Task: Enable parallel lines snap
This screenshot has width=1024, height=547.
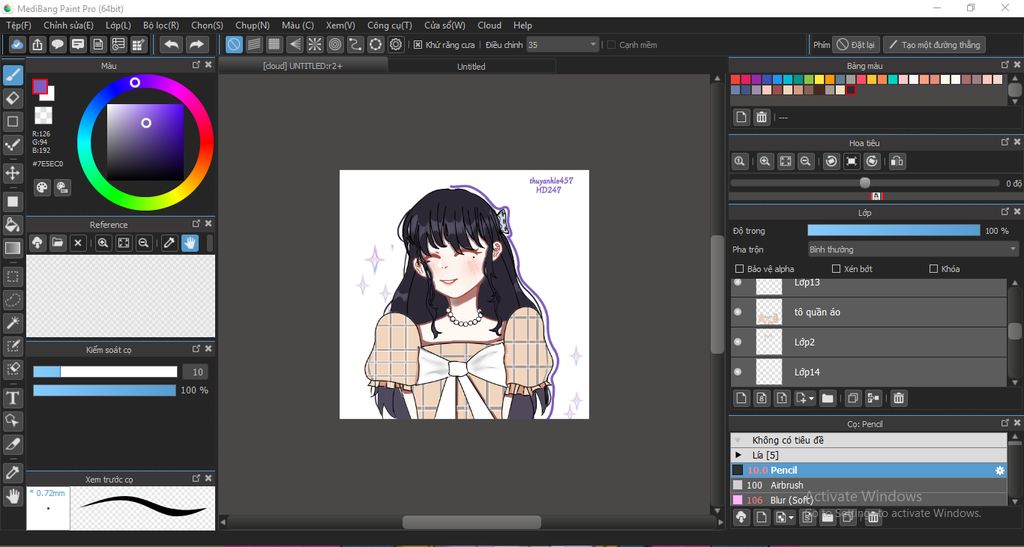Action: click(254, 44)
